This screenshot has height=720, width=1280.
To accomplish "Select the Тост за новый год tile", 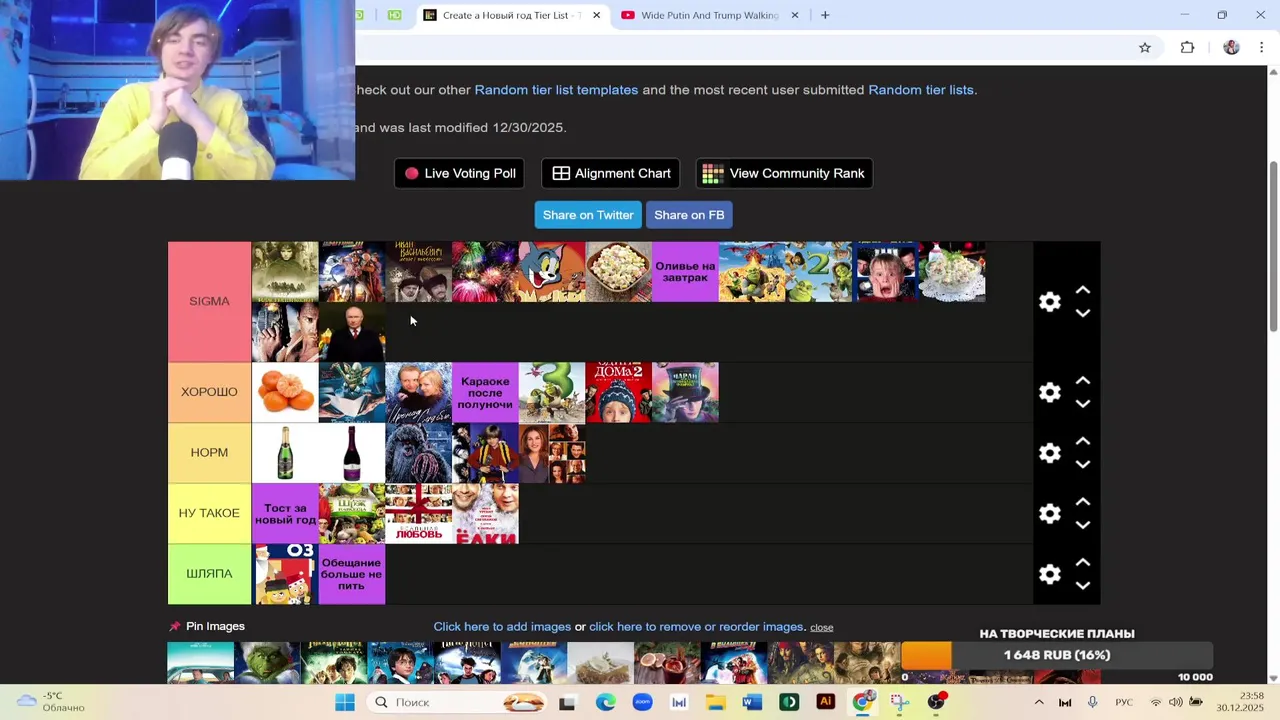I will click(285, 513).
